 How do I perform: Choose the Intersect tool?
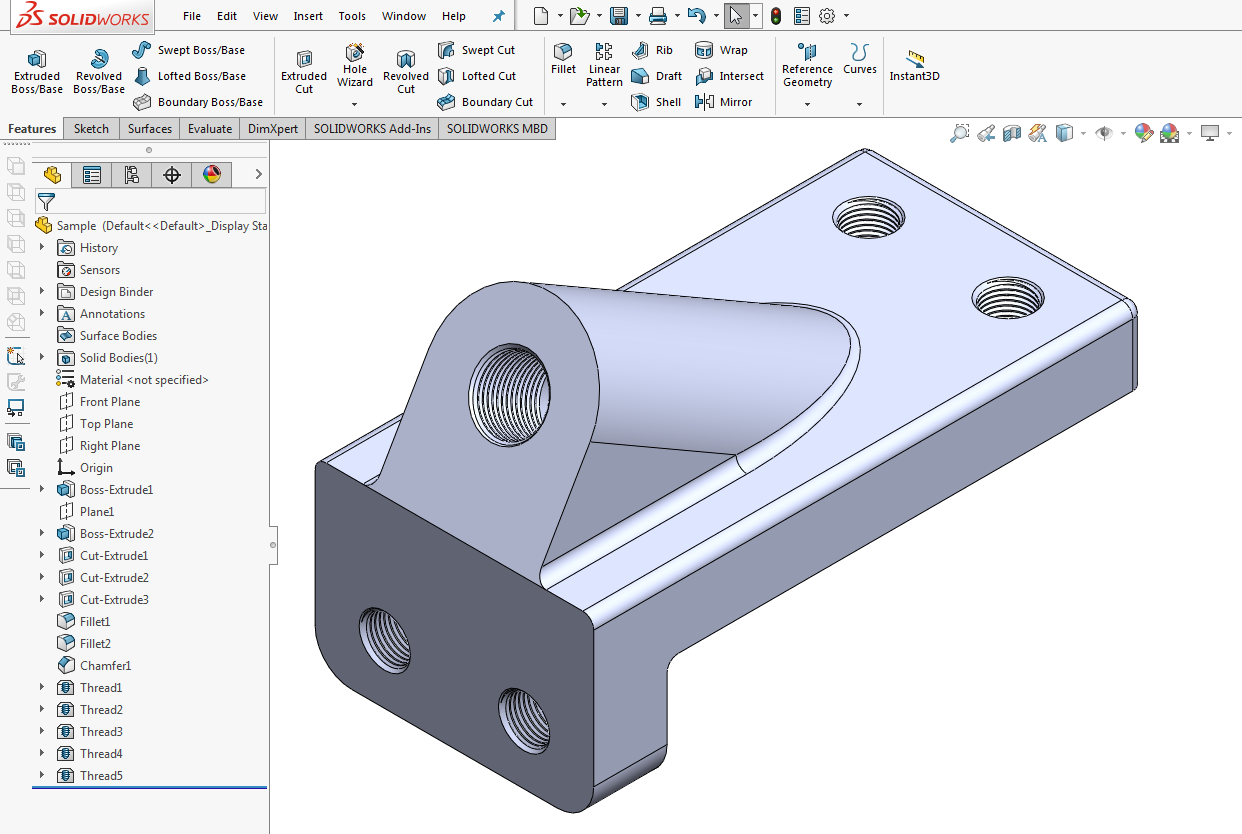click(x=729, y=76)
